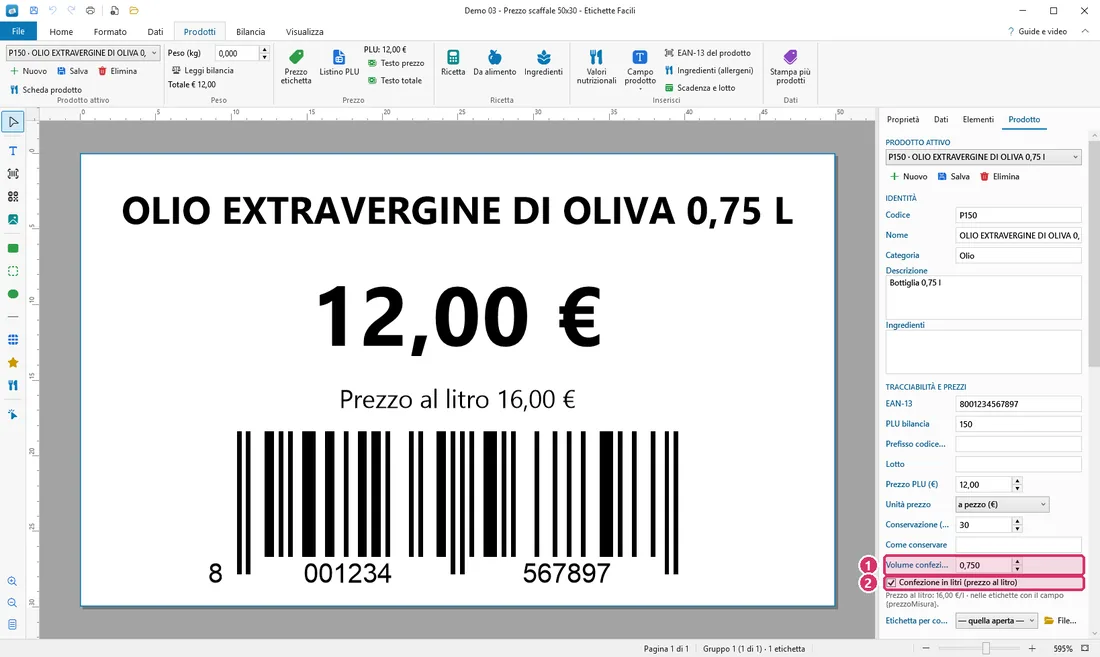Open Valori nutrizionali from ribbon

596,67
